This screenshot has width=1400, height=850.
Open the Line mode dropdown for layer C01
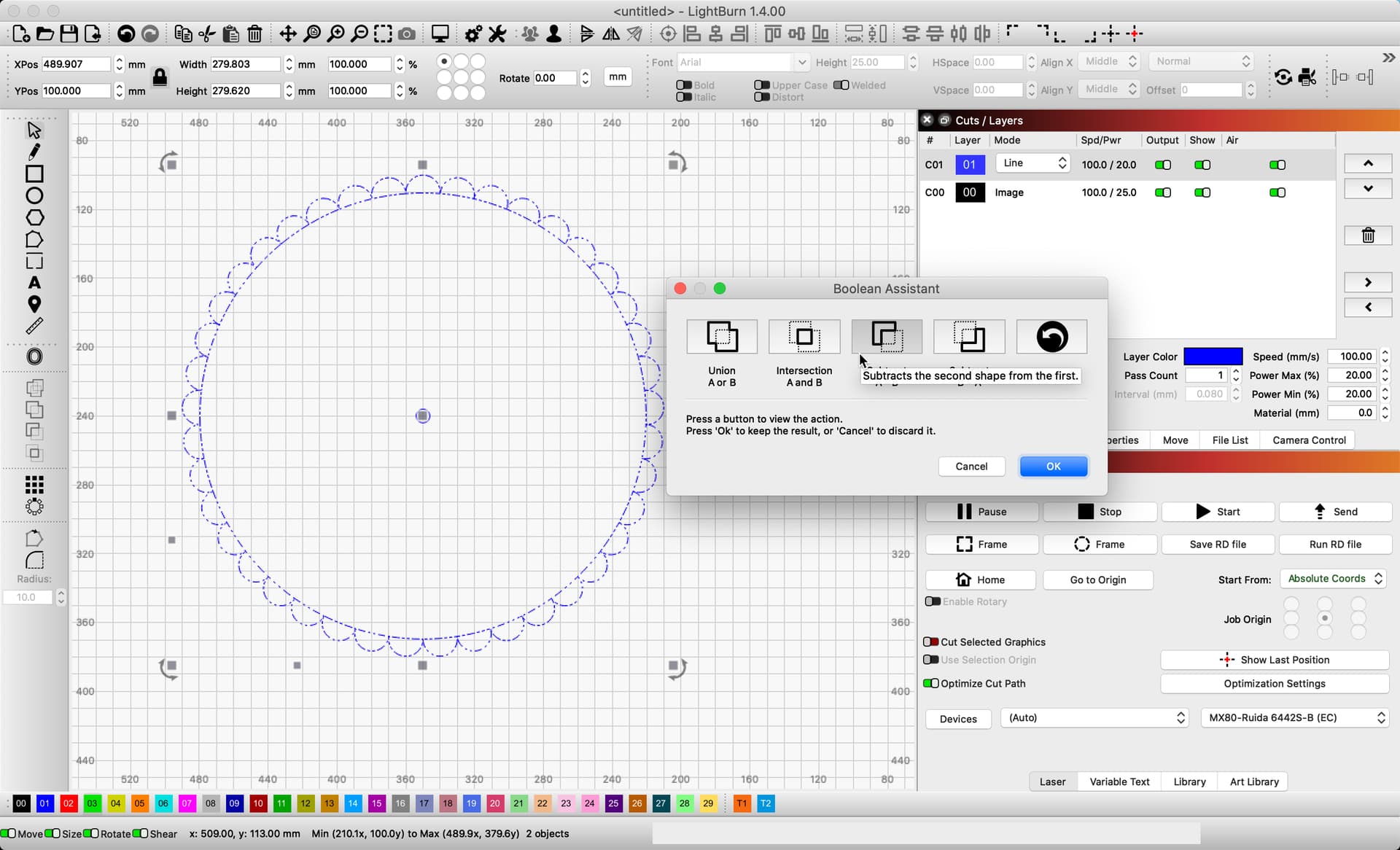point(1031,163)
